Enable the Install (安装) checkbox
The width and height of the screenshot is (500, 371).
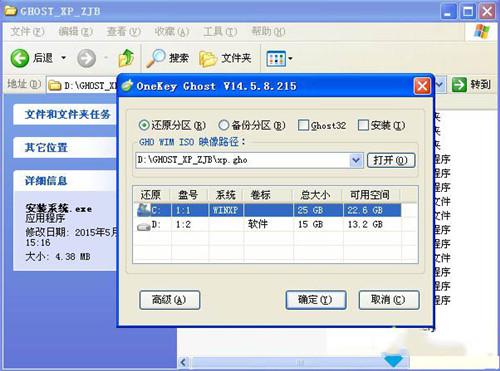pos(363,125)
